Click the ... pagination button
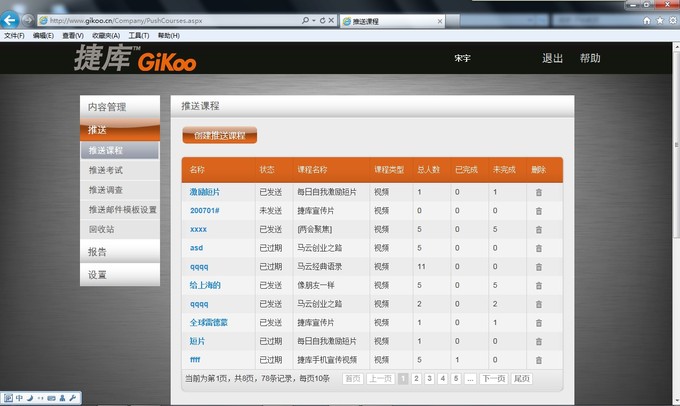 click(470, 379)
